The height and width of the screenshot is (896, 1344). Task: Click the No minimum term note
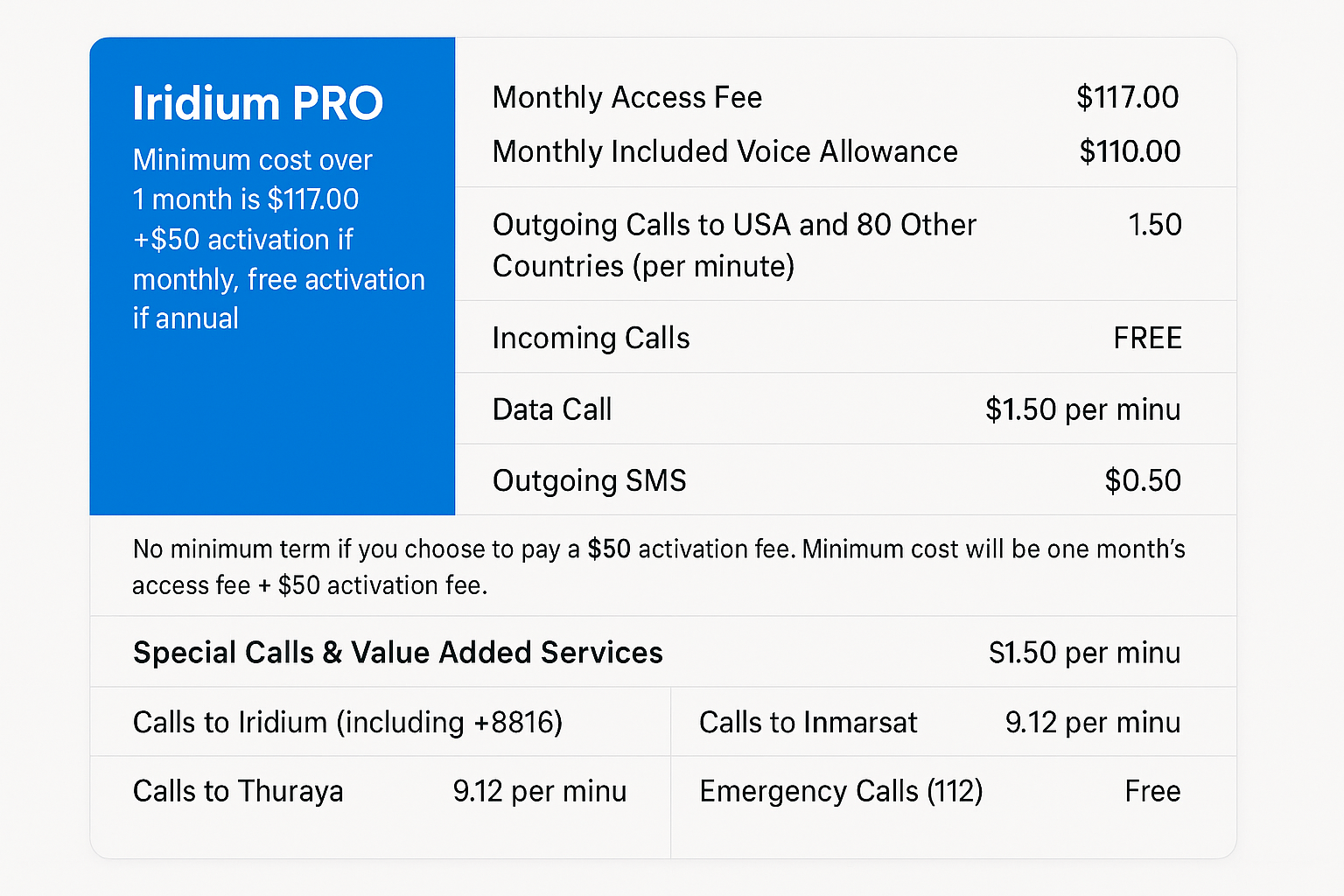658,566
